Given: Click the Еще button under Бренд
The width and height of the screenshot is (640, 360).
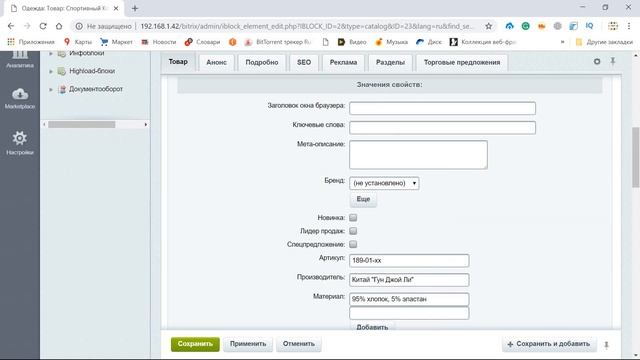Looking at the screenshot, I should (x=363, y=199).
